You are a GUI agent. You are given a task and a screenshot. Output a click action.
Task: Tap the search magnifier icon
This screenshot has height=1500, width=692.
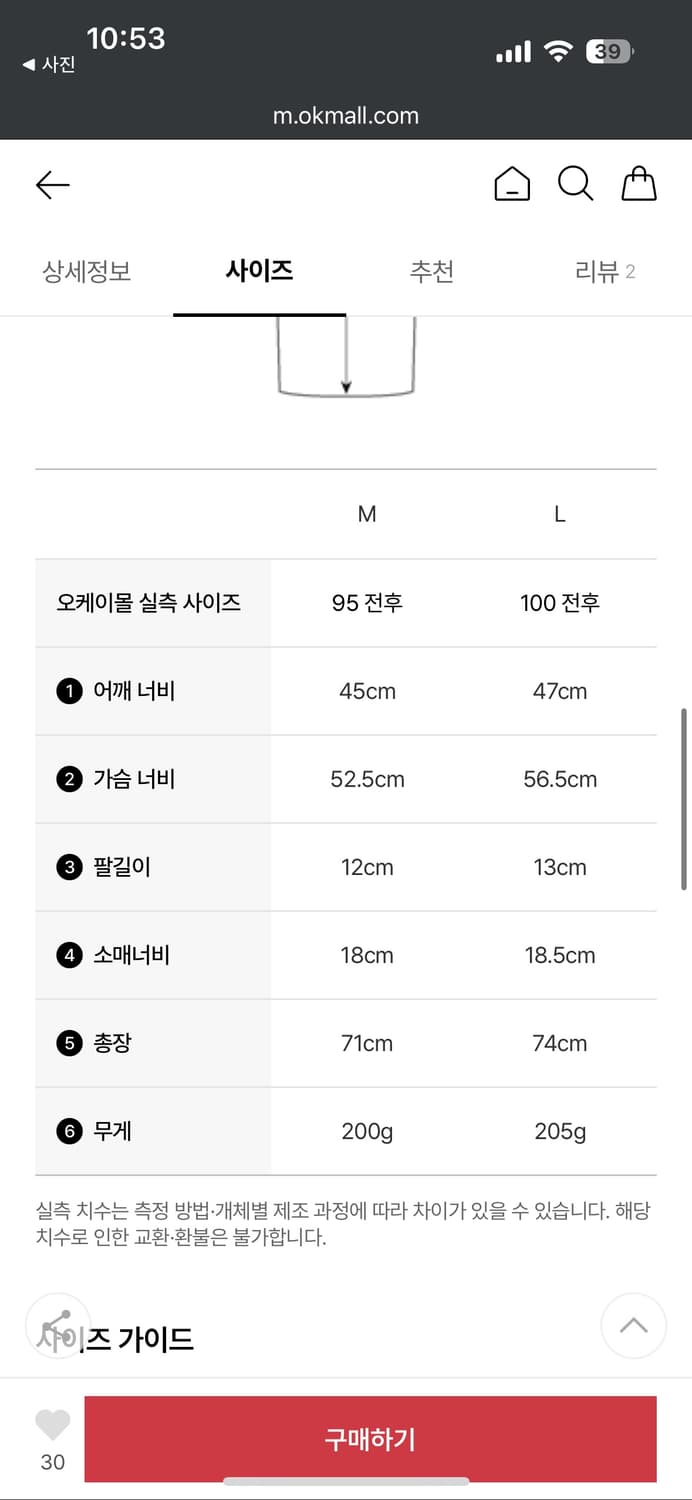pyautogui.click(x=575, y=185)
